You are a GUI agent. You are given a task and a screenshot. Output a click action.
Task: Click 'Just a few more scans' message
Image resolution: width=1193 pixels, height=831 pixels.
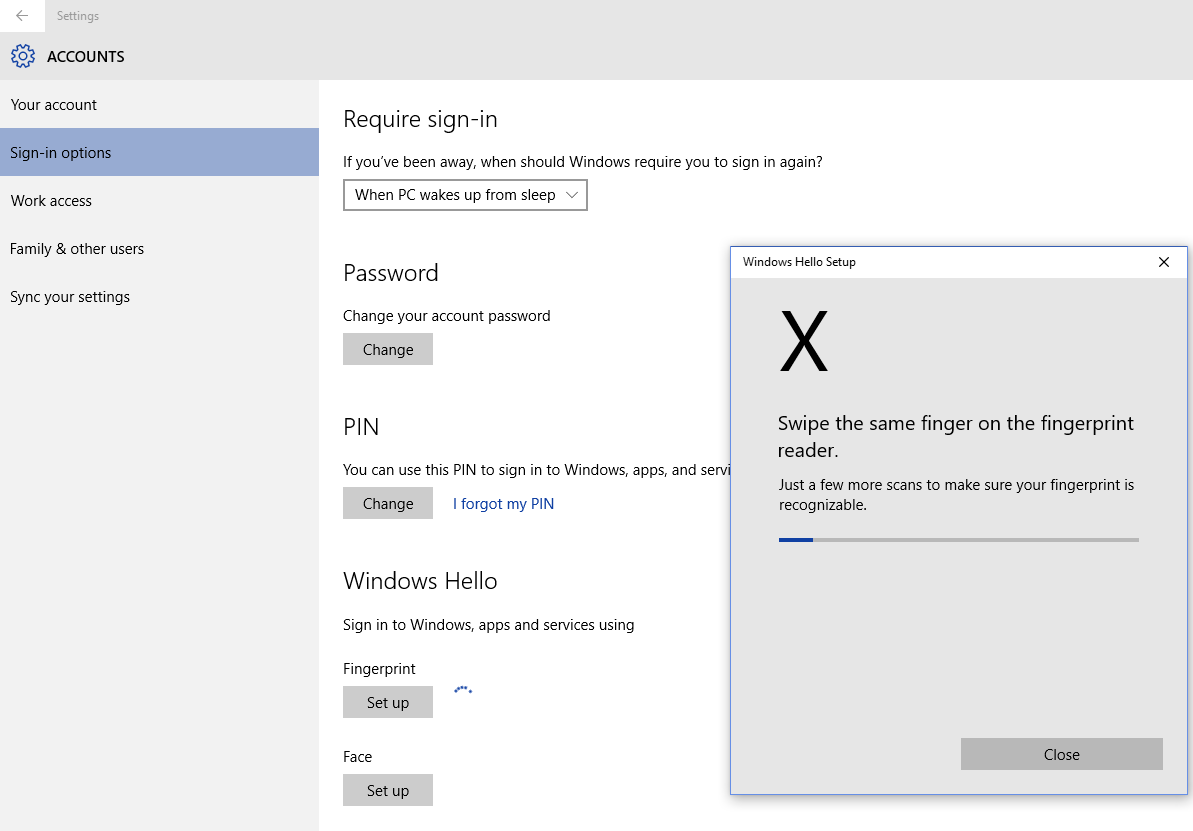coord(956,495)
